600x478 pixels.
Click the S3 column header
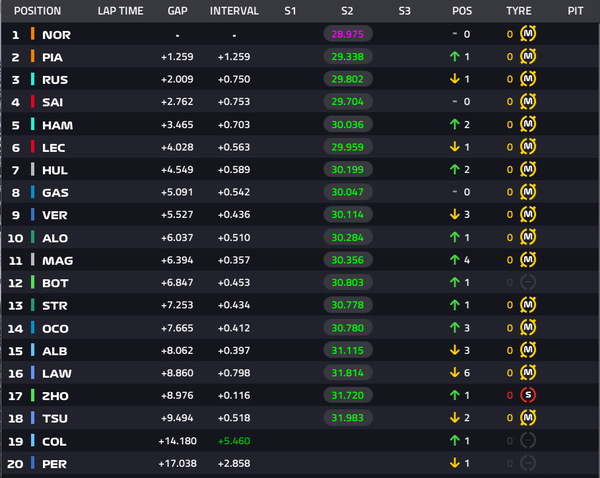(404, 11)
